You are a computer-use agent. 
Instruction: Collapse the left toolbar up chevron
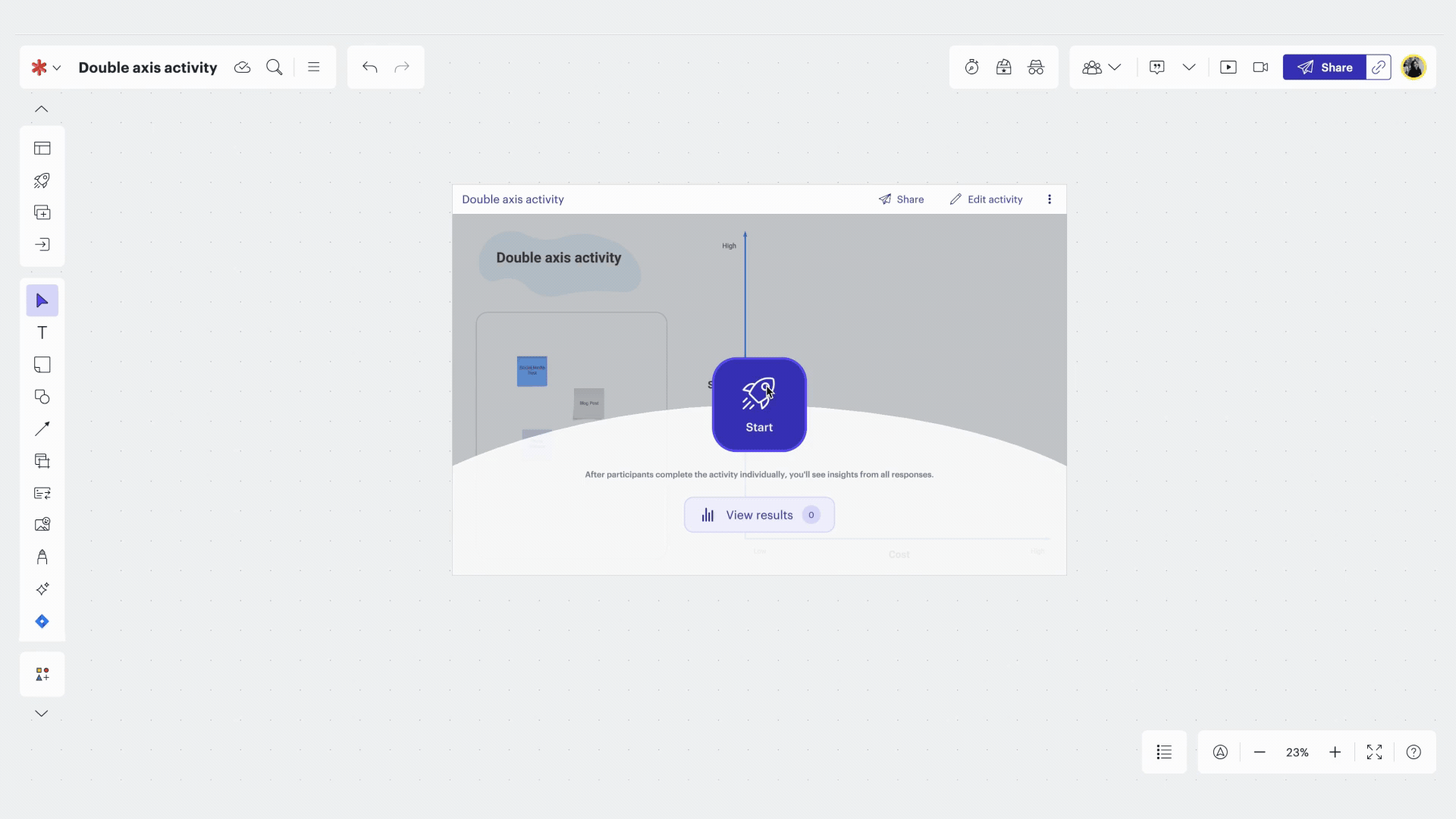42,109
